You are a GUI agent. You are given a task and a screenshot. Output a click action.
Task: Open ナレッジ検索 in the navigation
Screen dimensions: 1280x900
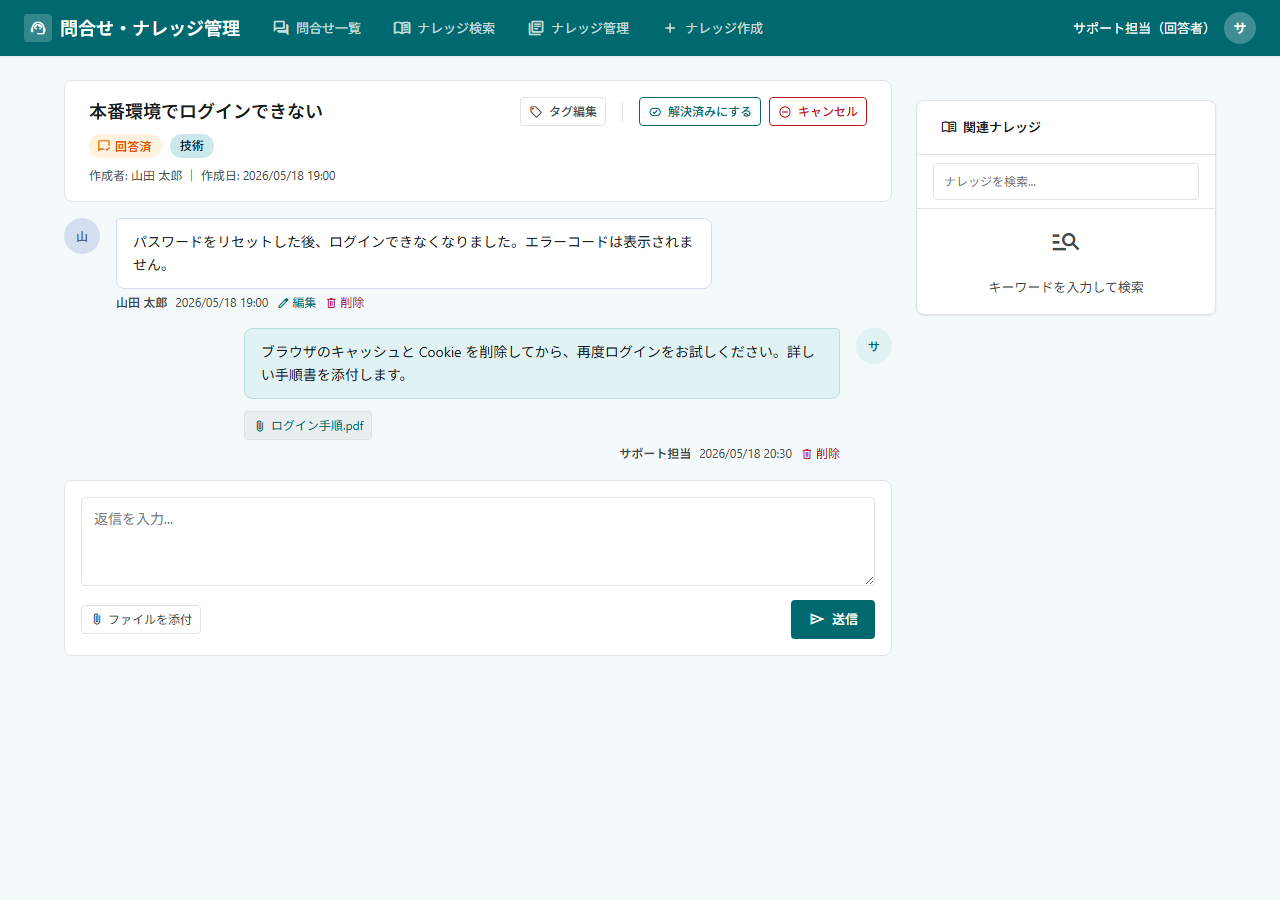tap(444, 28)
